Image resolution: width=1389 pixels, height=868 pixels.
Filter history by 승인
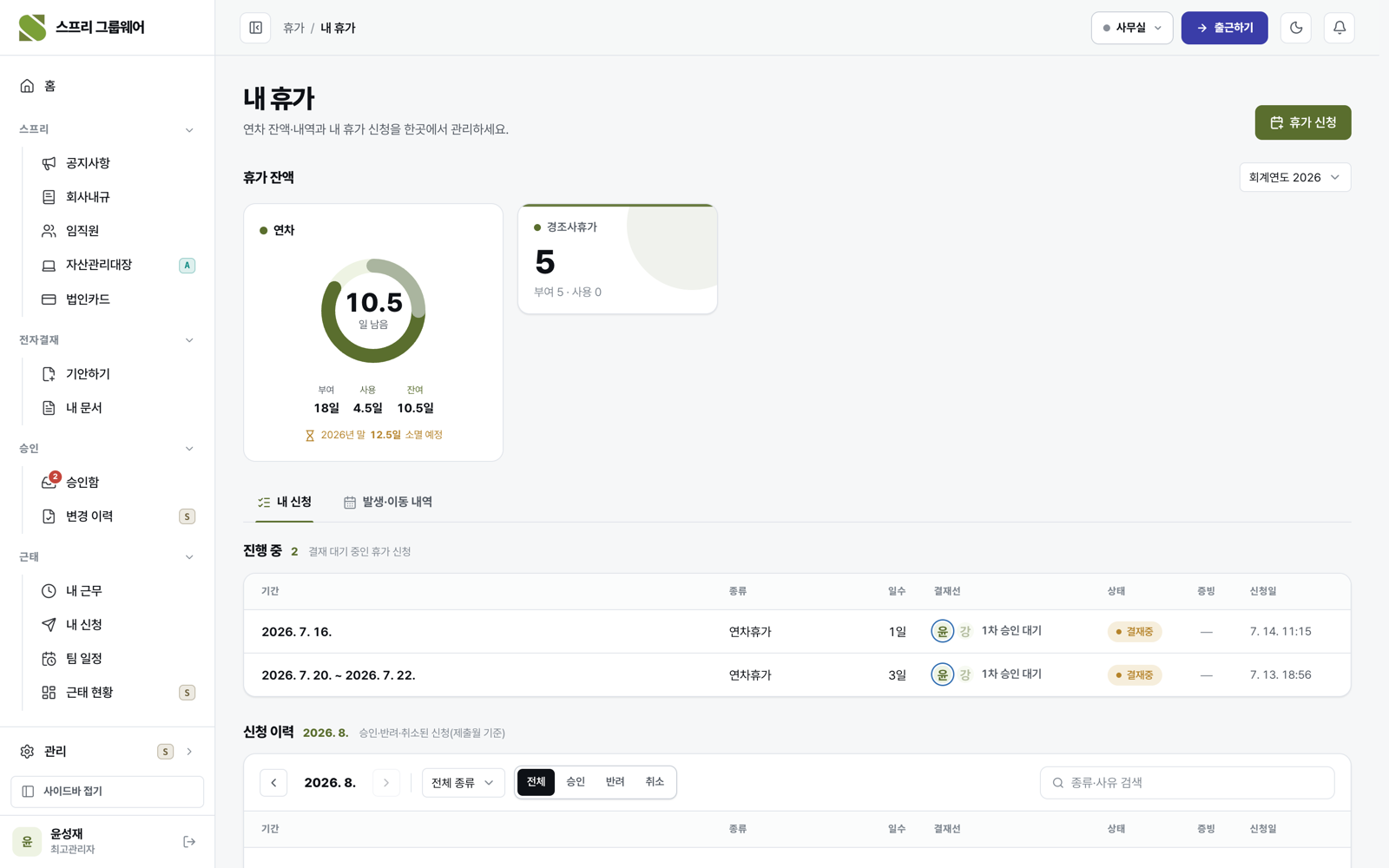pyautogui.click(x=576, y=782)
